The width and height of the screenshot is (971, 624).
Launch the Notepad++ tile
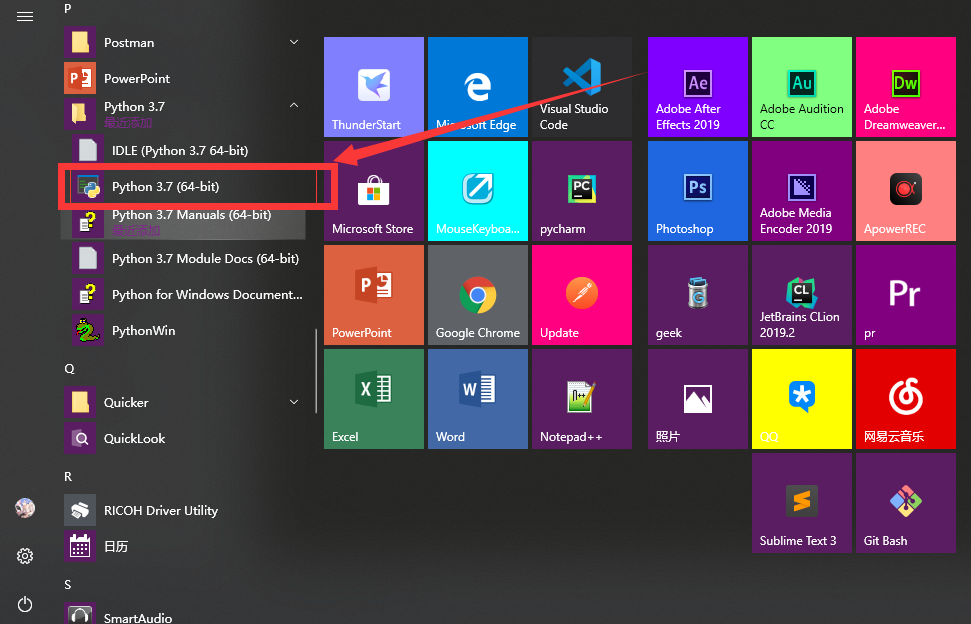tap(581, 399)
